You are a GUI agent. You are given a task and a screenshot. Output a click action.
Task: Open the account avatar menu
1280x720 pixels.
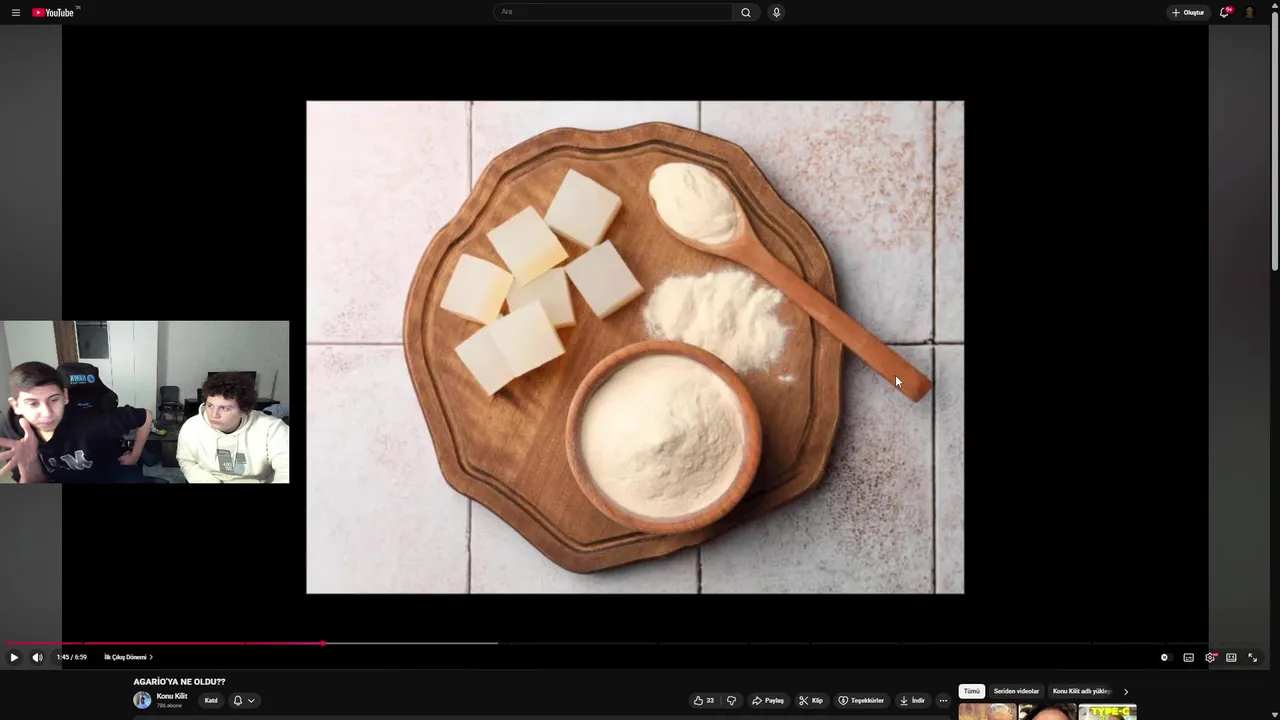click(1249, 13)
